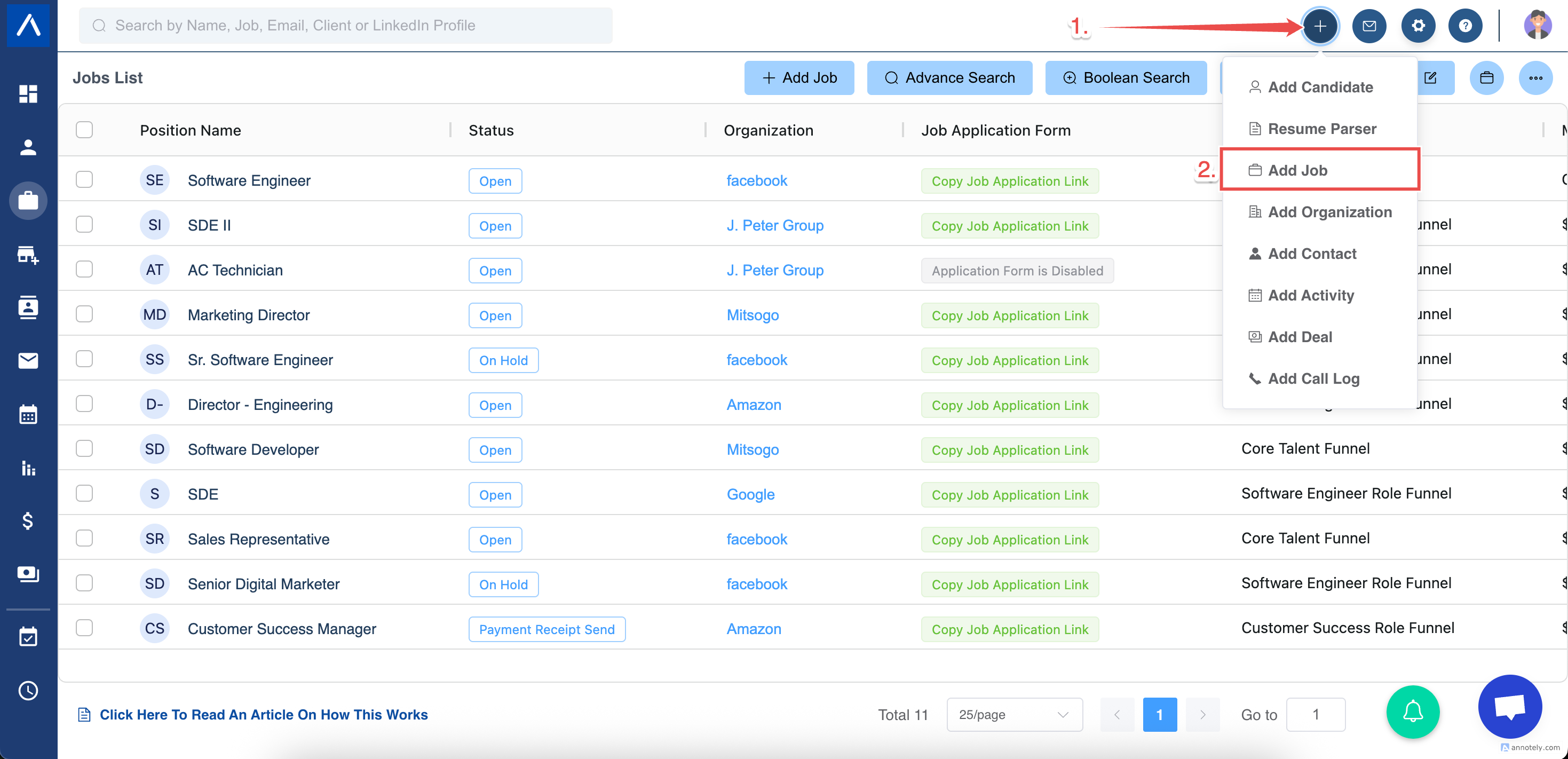The height and width of the screenshot is (759, 1568).
Task: Focus the search by name input field
Action: point(346,26)
